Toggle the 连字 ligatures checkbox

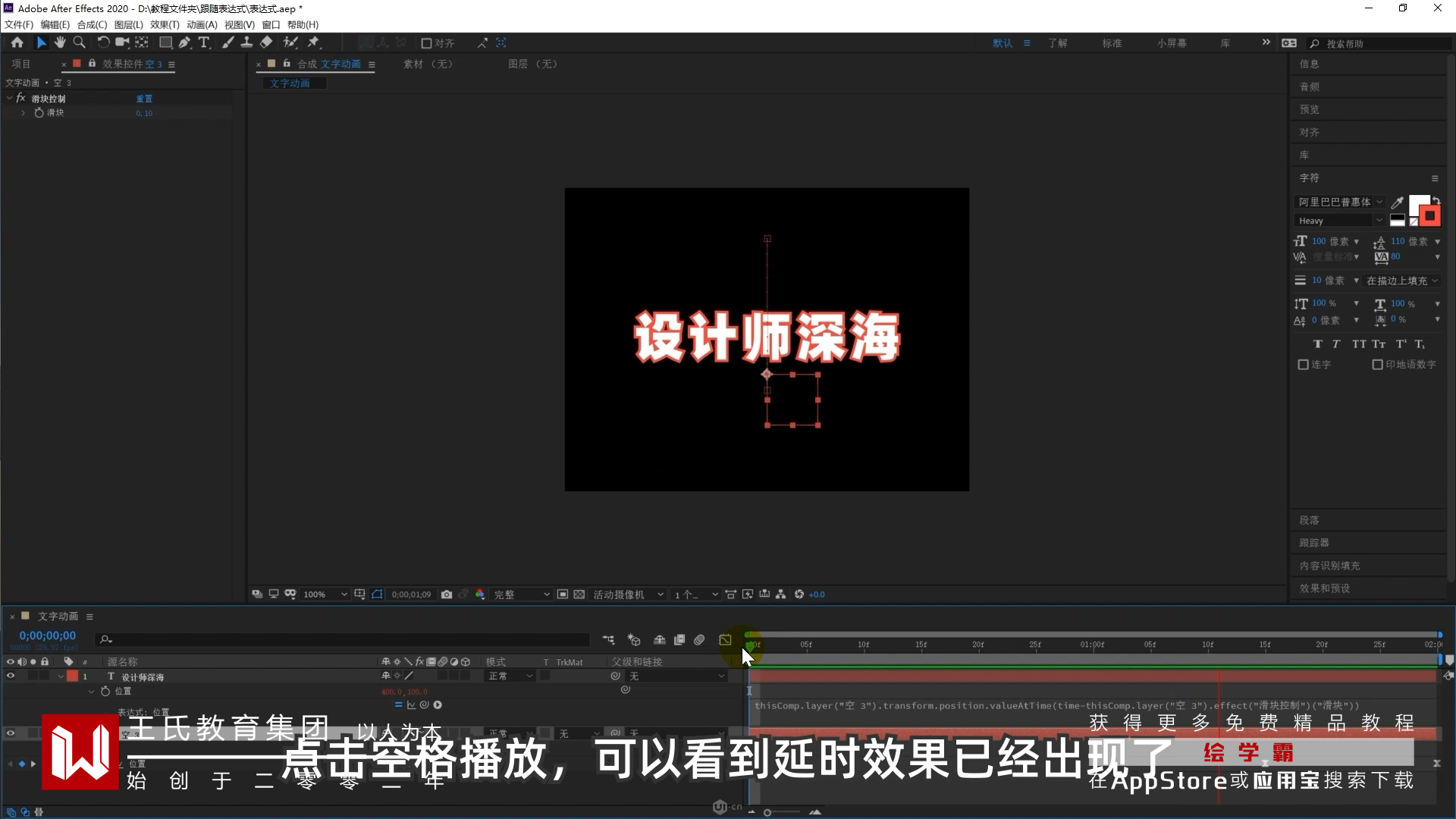(x=1303, y=365)
